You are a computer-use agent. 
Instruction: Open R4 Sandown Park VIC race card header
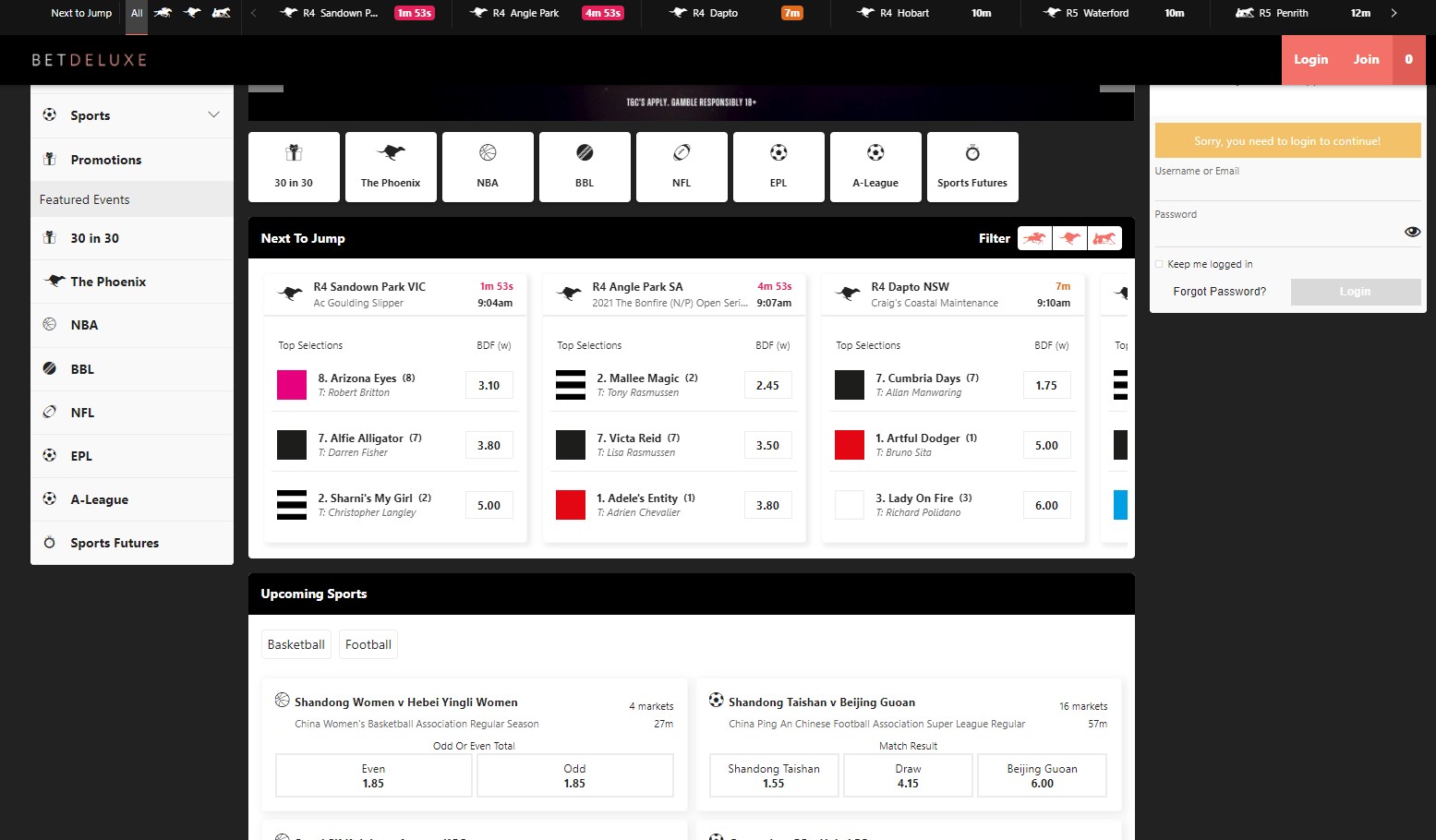click(395, 294)
